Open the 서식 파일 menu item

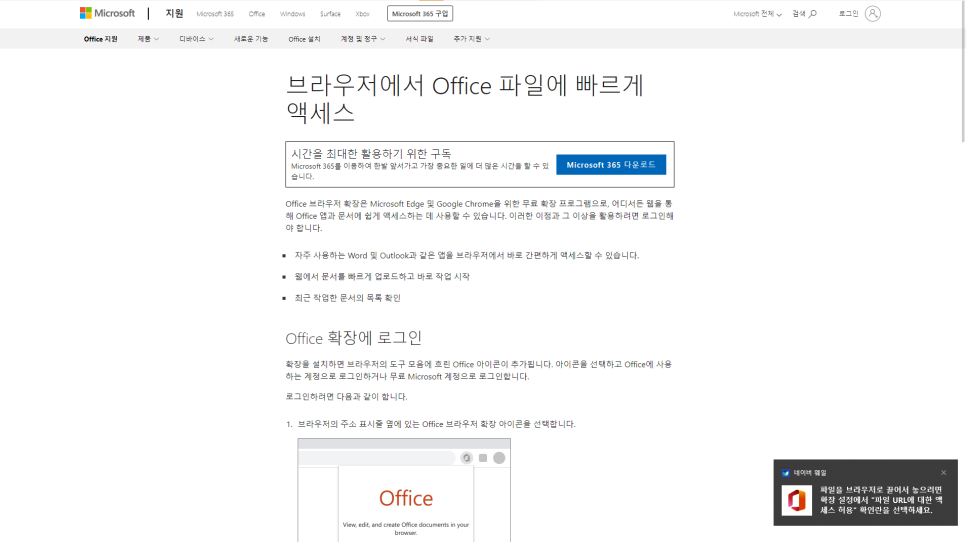coord(419,39)
